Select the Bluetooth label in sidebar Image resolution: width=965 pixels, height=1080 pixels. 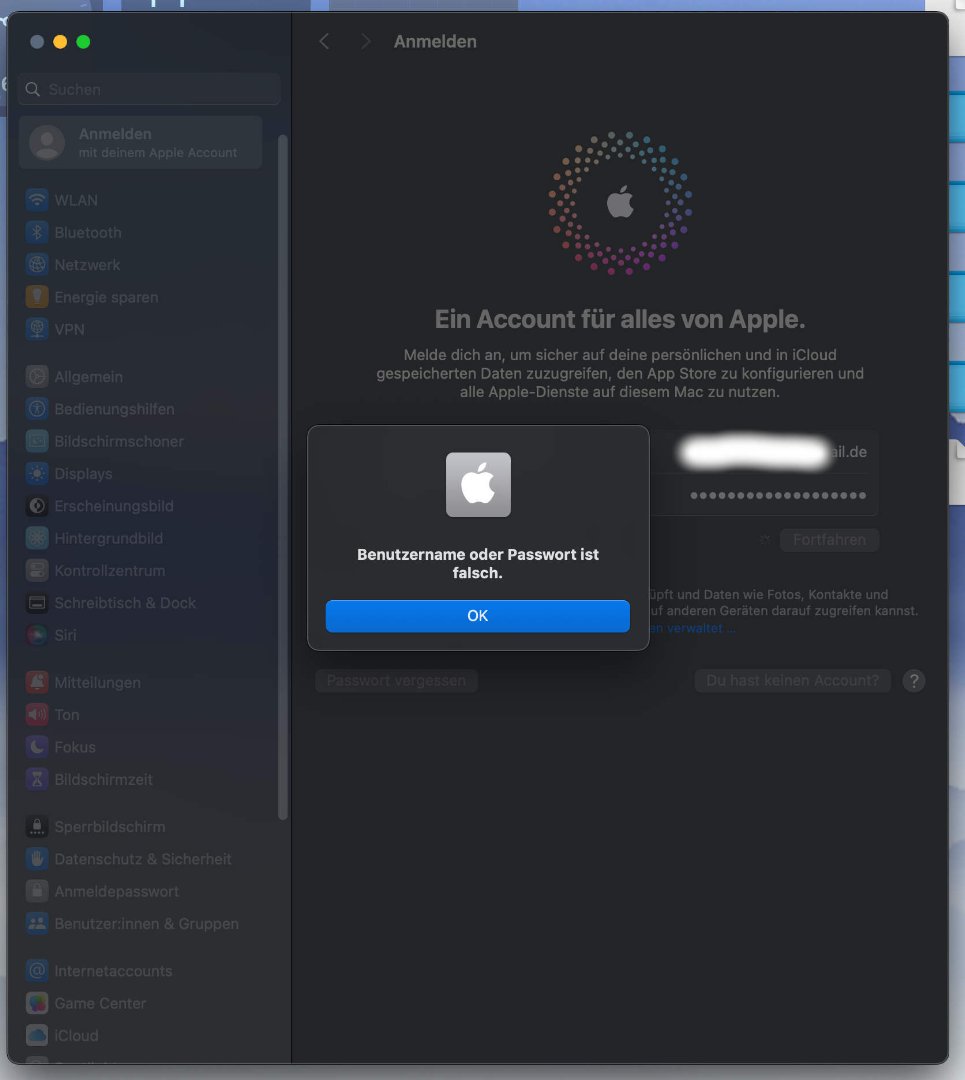(88, 233)
